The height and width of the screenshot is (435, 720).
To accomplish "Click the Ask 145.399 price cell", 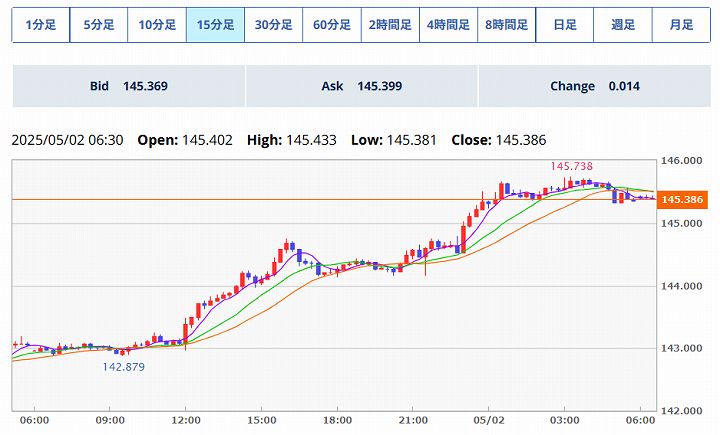I will [362, 86].
